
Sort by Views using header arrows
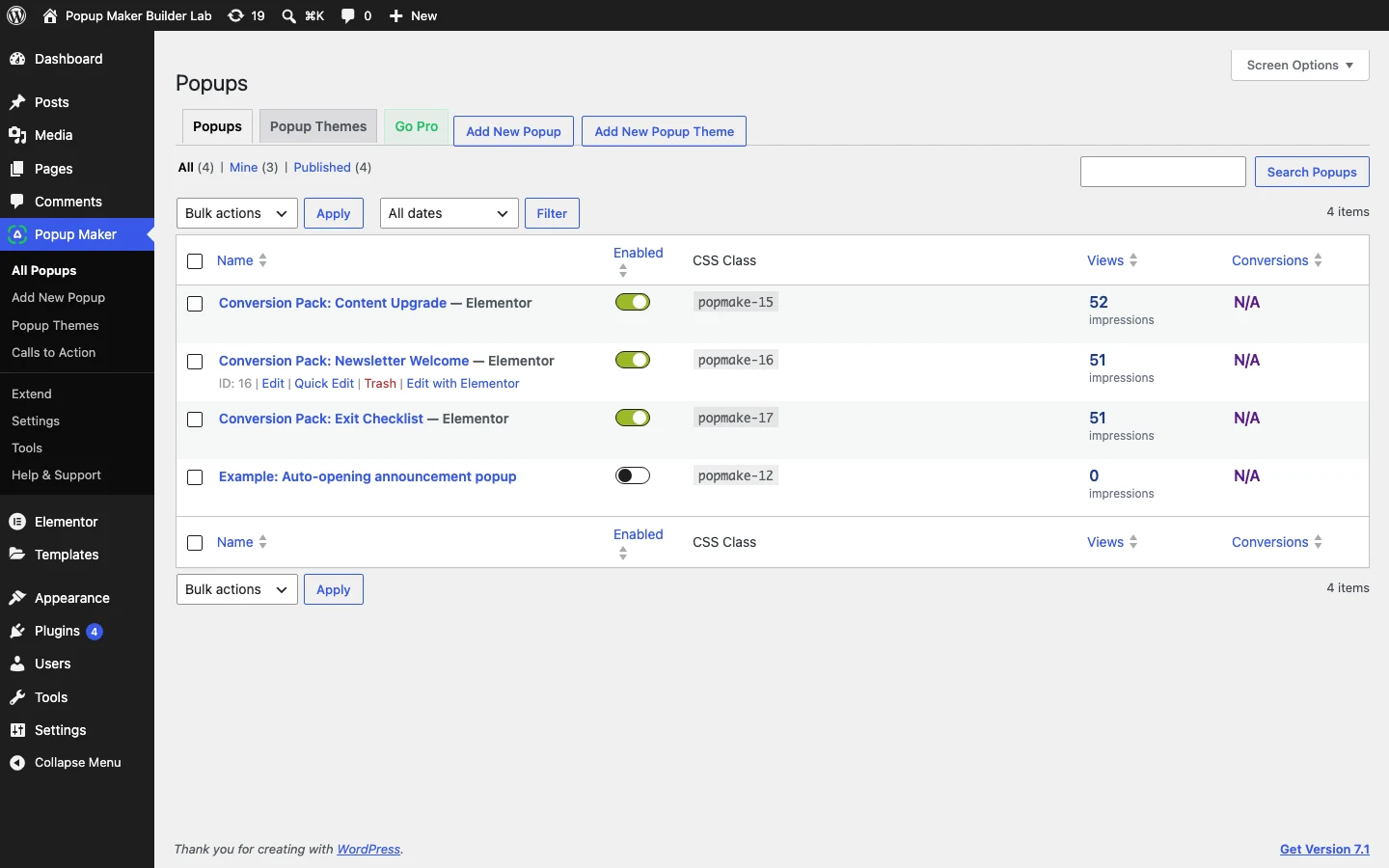coord(1133,260)
